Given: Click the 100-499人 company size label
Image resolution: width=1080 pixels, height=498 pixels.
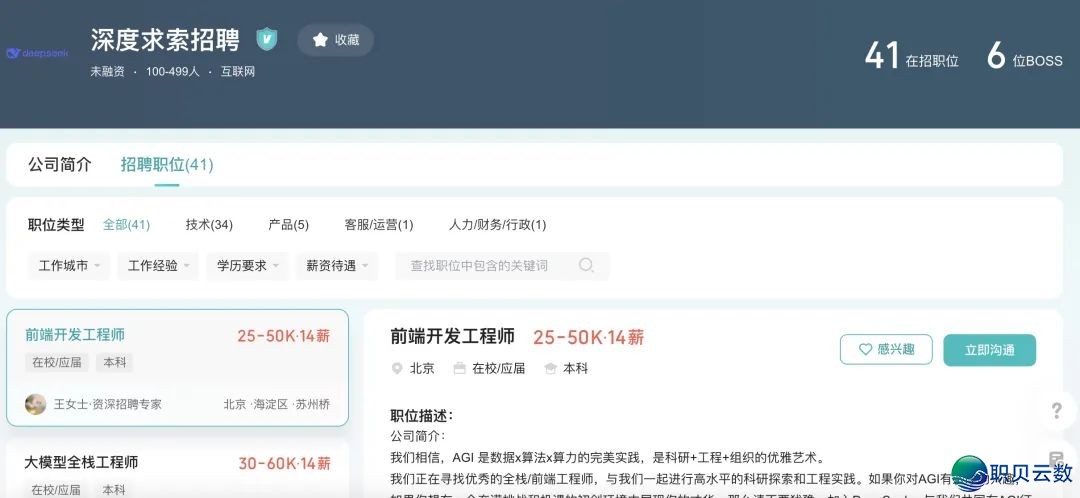Looking at the screenshot, I should (x=172, y=72).
